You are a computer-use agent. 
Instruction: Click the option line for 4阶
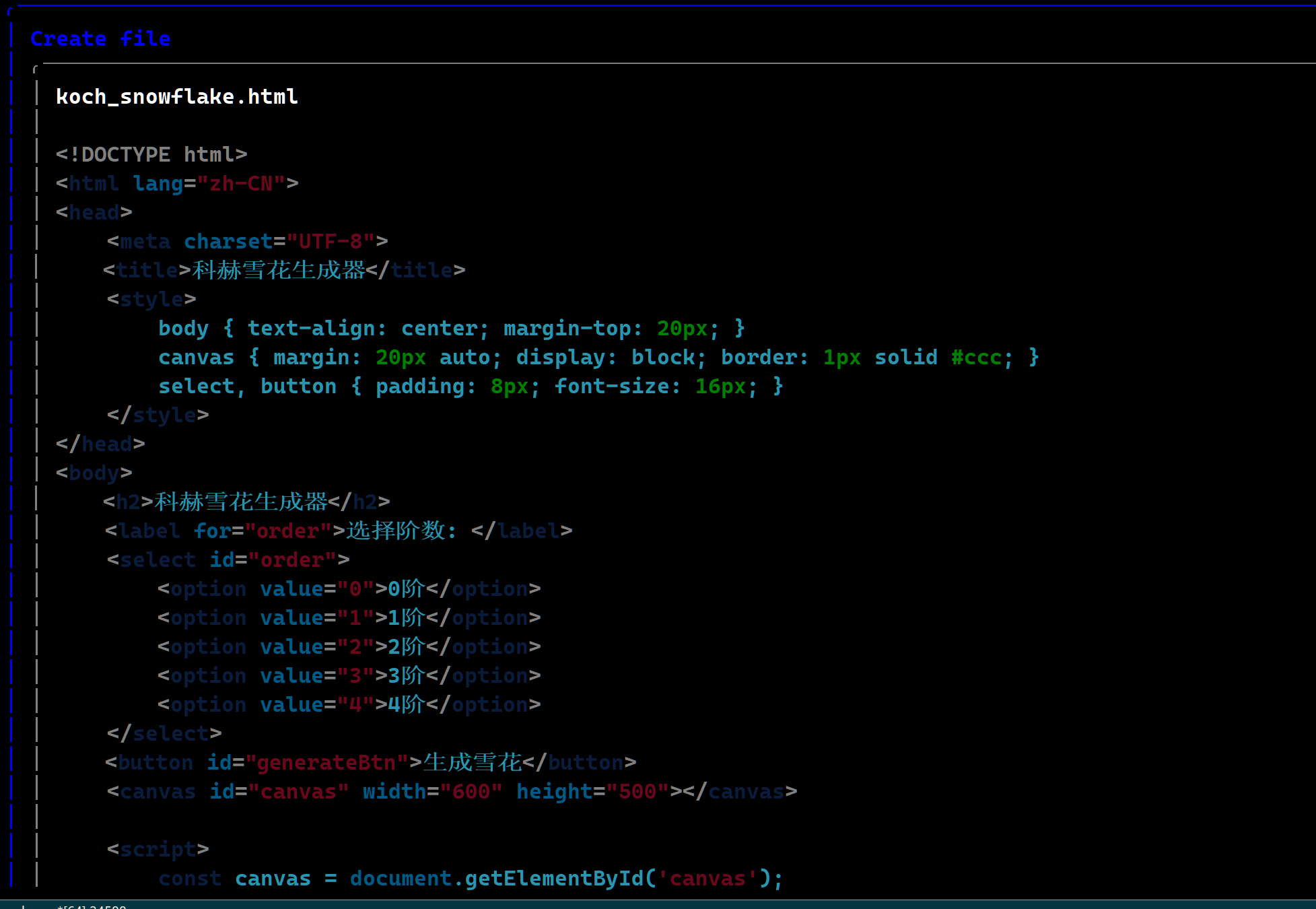pyautogui.click(x=349, y=705)
